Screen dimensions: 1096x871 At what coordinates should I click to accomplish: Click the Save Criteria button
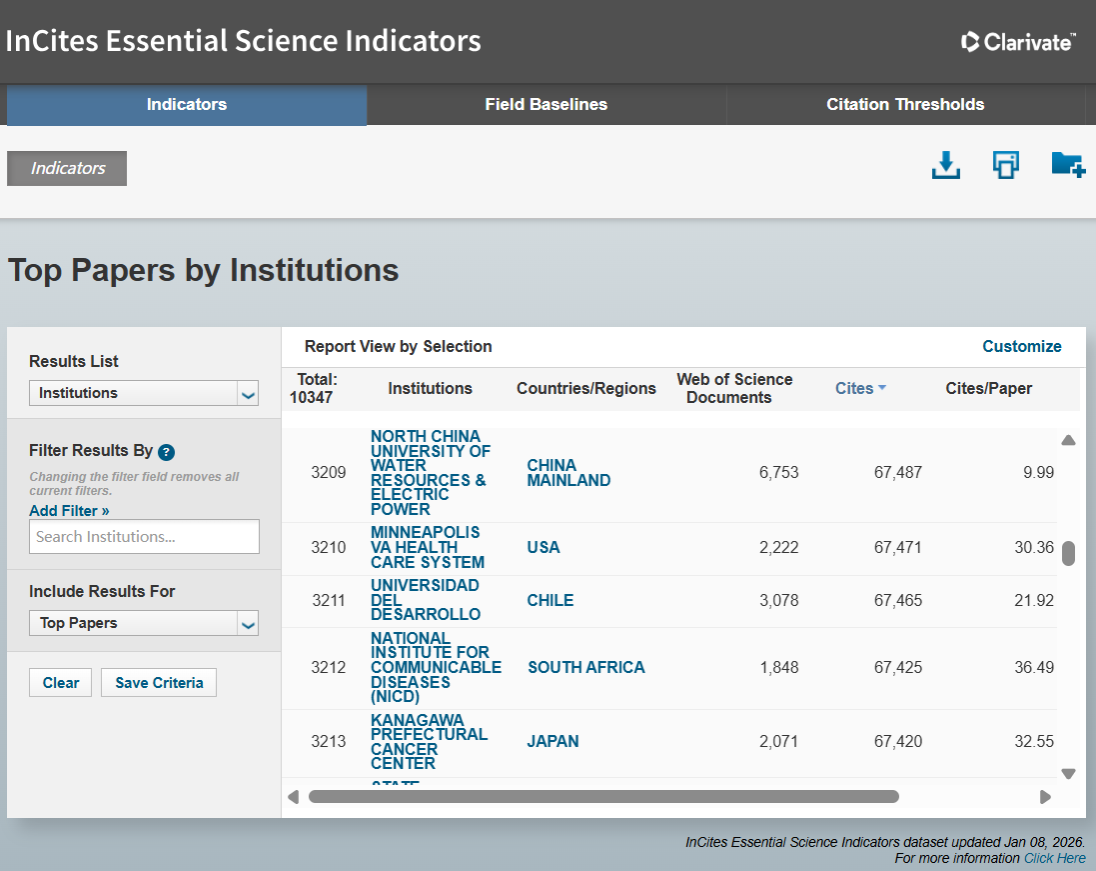point(159,683)
